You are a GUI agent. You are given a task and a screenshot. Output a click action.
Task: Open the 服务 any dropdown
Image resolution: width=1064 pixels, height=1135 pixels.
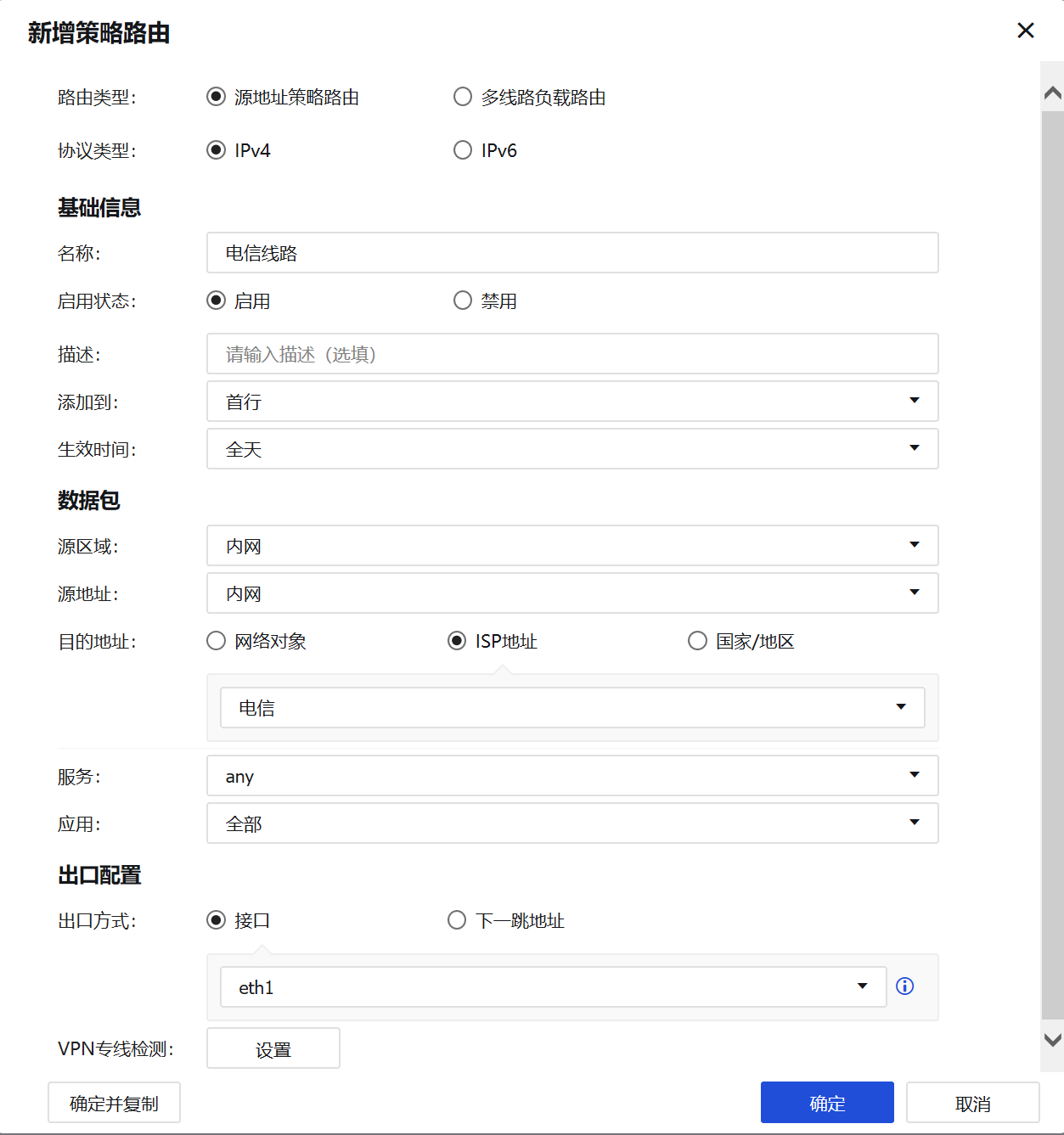[x=571, y=776]
